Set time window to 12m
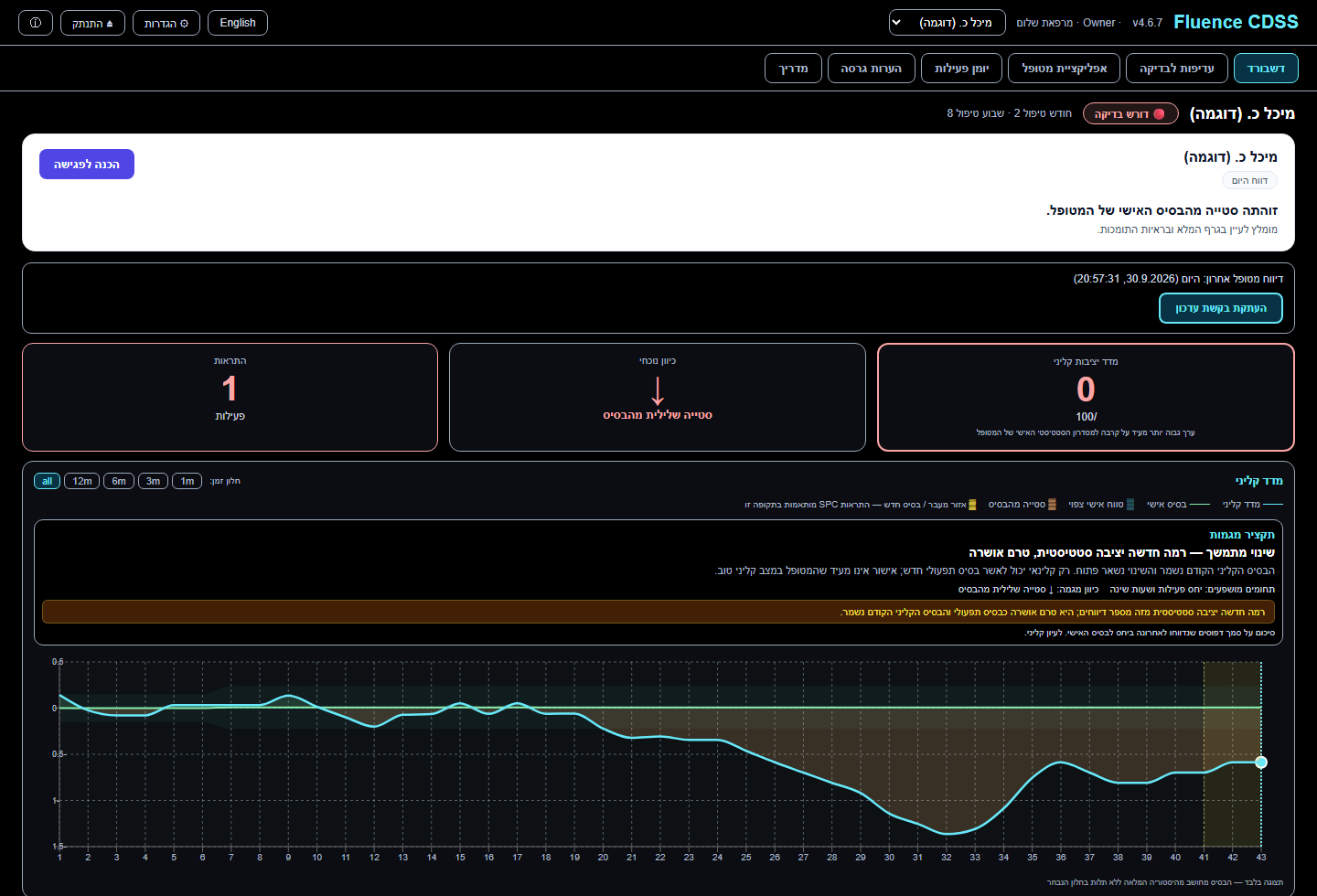1317x896 pixels. pyautogui.click(x=82, y=481)
